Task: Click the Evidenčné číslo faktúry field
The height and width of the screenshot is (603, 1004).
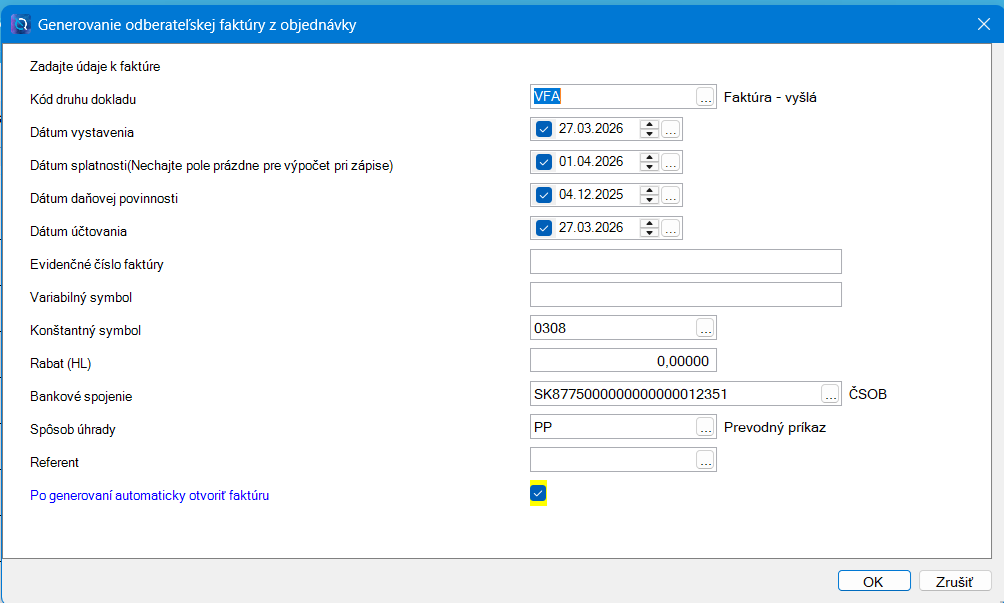Action: click(685, 262)
